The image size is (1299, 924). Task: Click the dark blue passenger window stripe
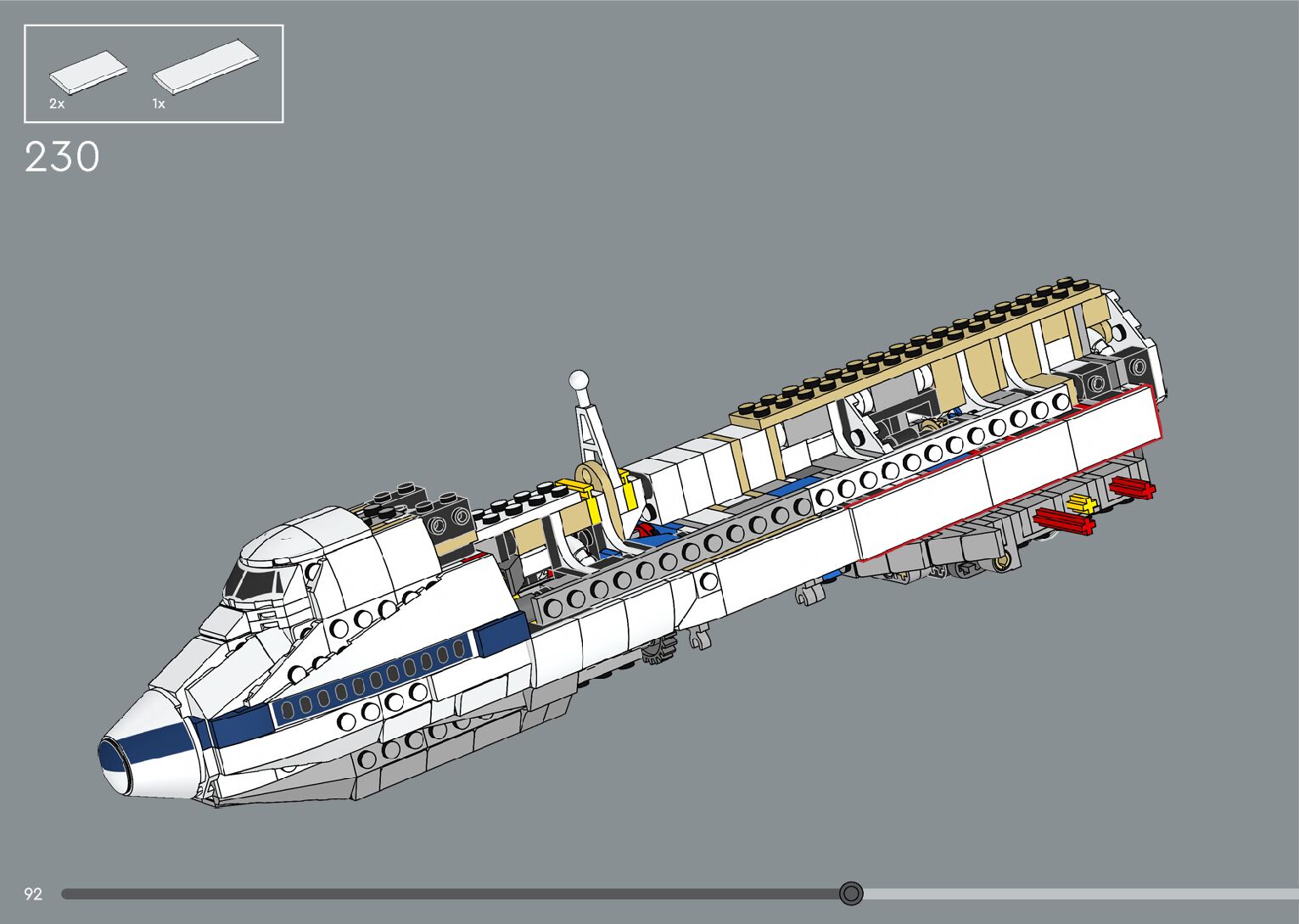[373, 679]
